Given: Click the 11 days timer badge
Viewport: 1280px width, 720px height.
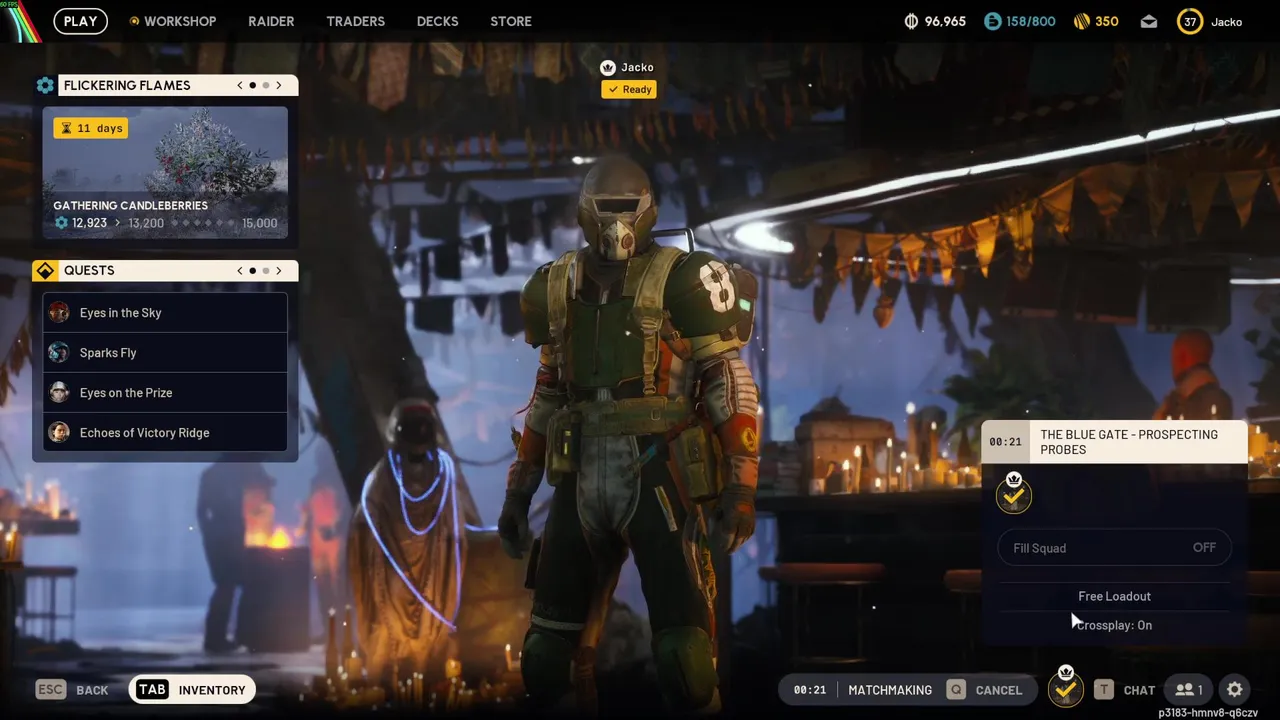Looking at the screenshot, I should coord(91,128).
